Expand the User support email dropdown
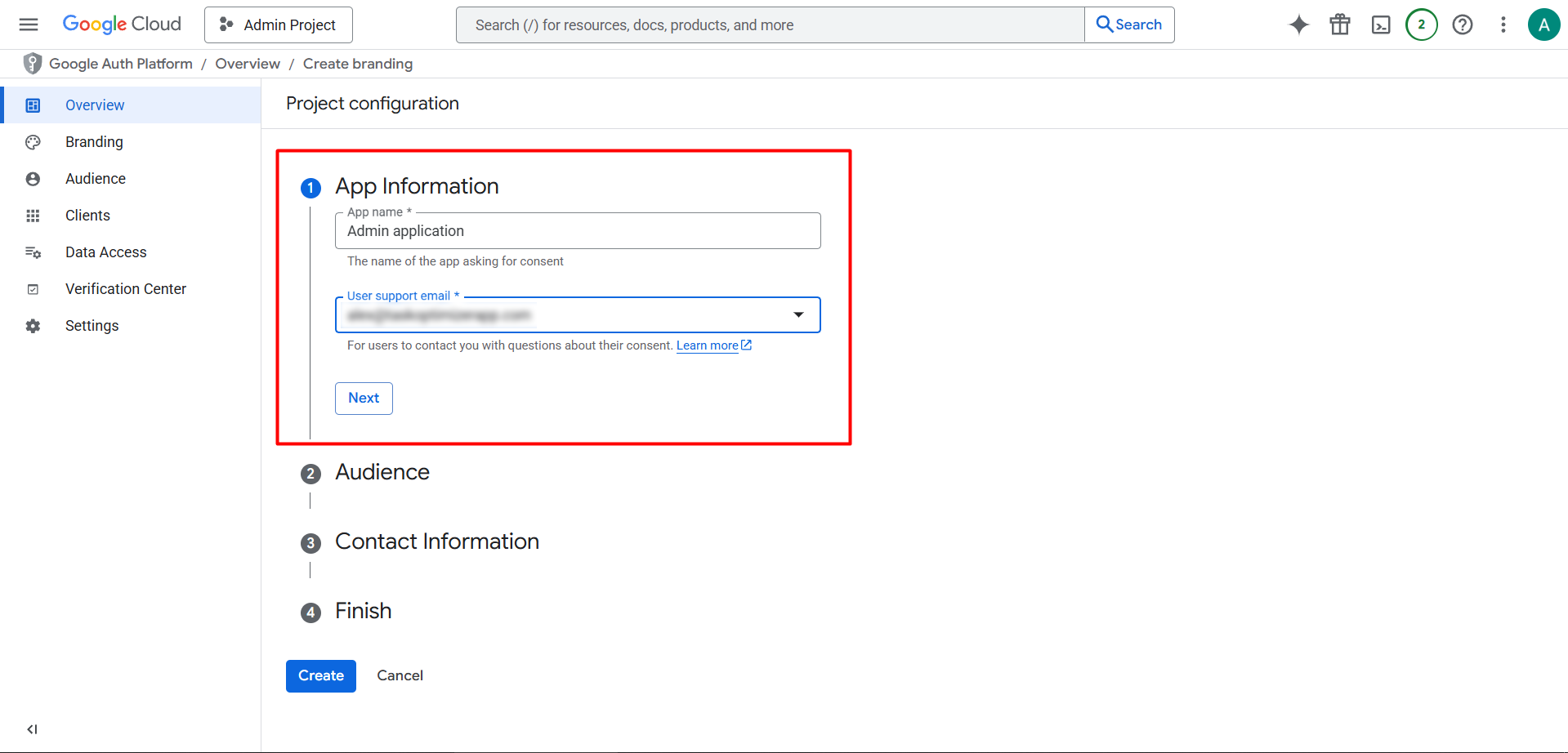Screen dimensions: 1568x753 578,315
